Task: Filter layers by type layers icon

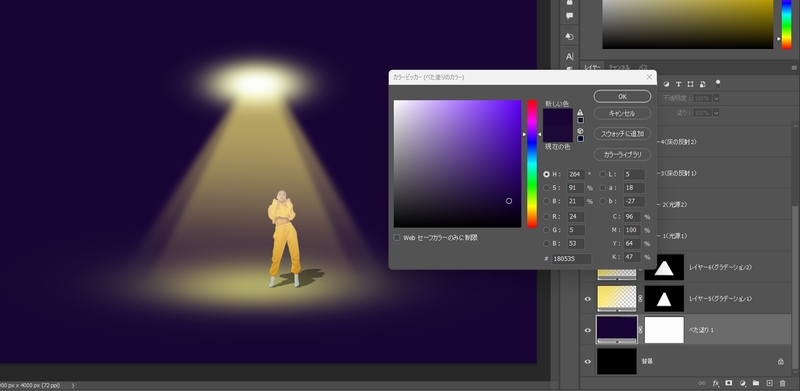Action: (679, 84)
